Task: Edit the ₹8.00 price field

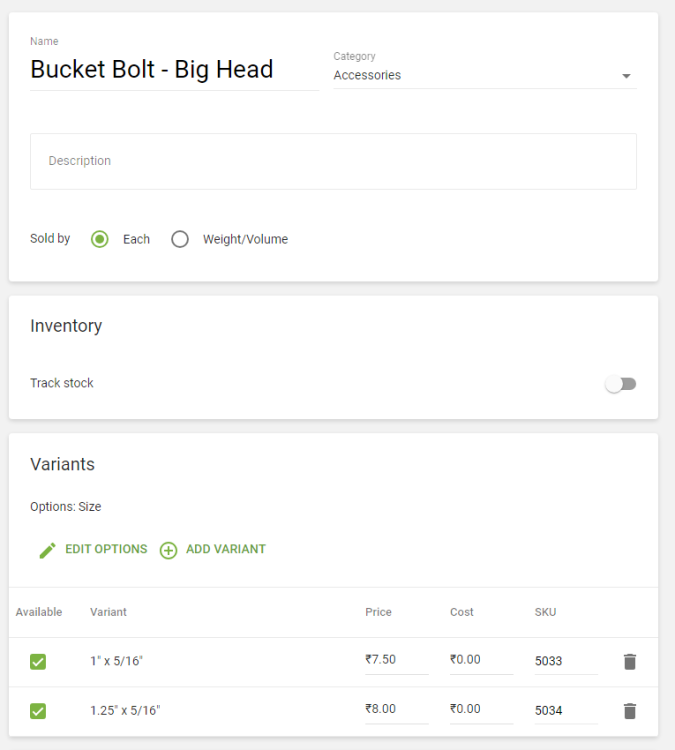Action: coord(396,709)
